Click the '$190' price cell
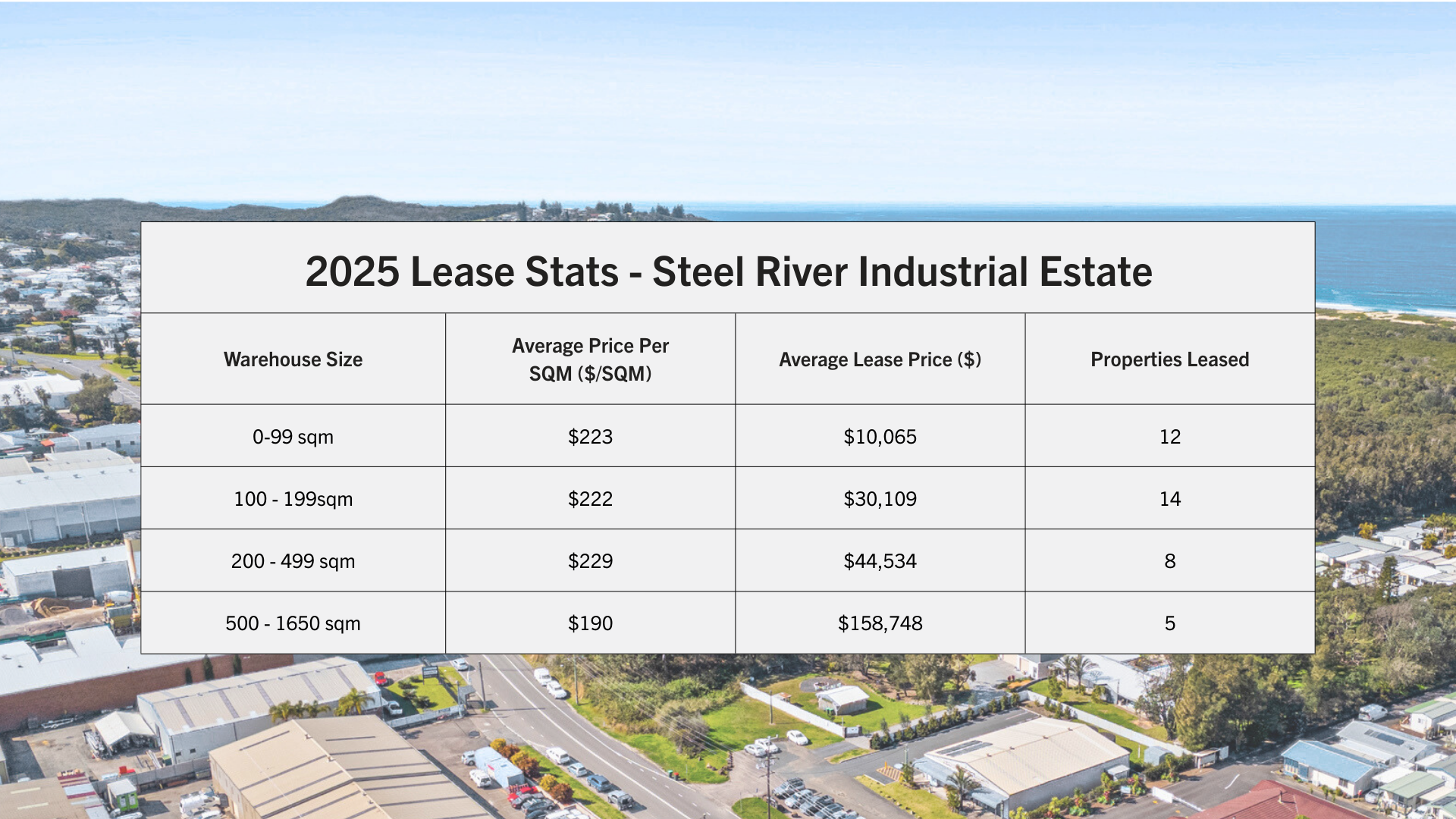Screen dimensions: 1456x819 [590, 623]
